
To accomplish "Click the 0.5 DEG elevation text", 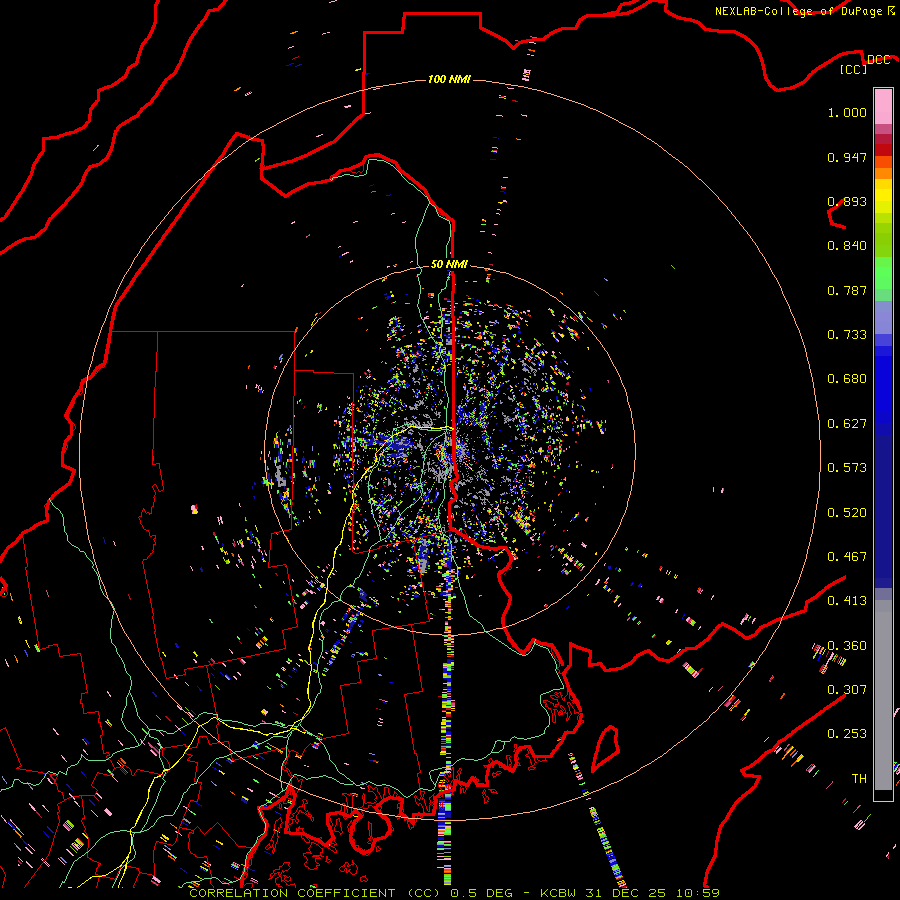I will coord(480,893).
